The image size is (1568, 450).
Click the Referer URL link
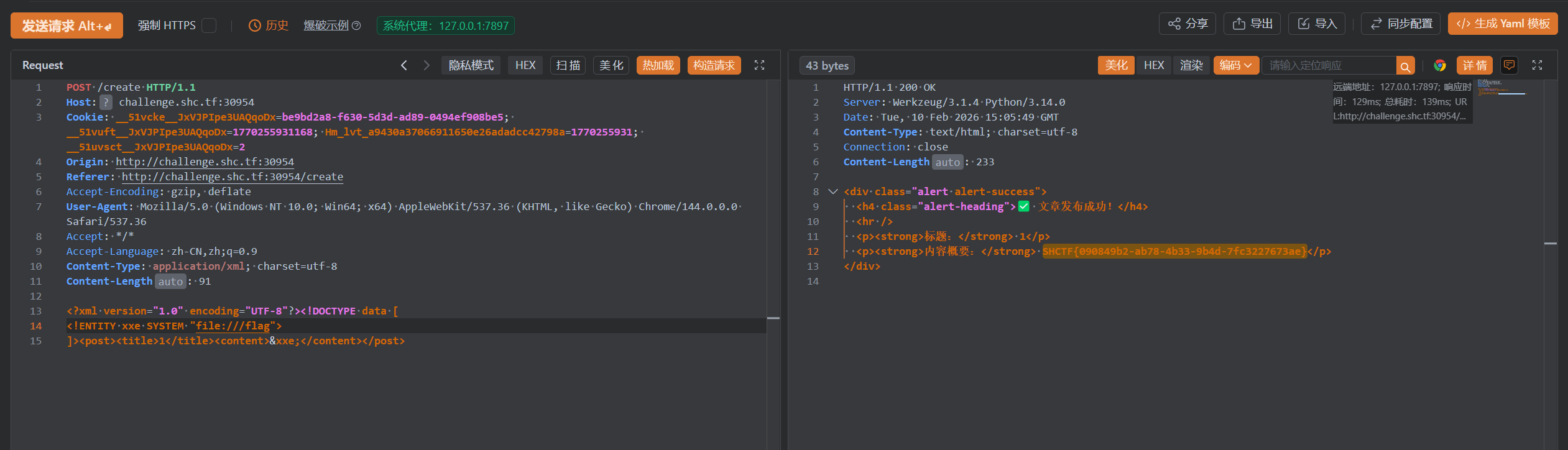point(233,177)
